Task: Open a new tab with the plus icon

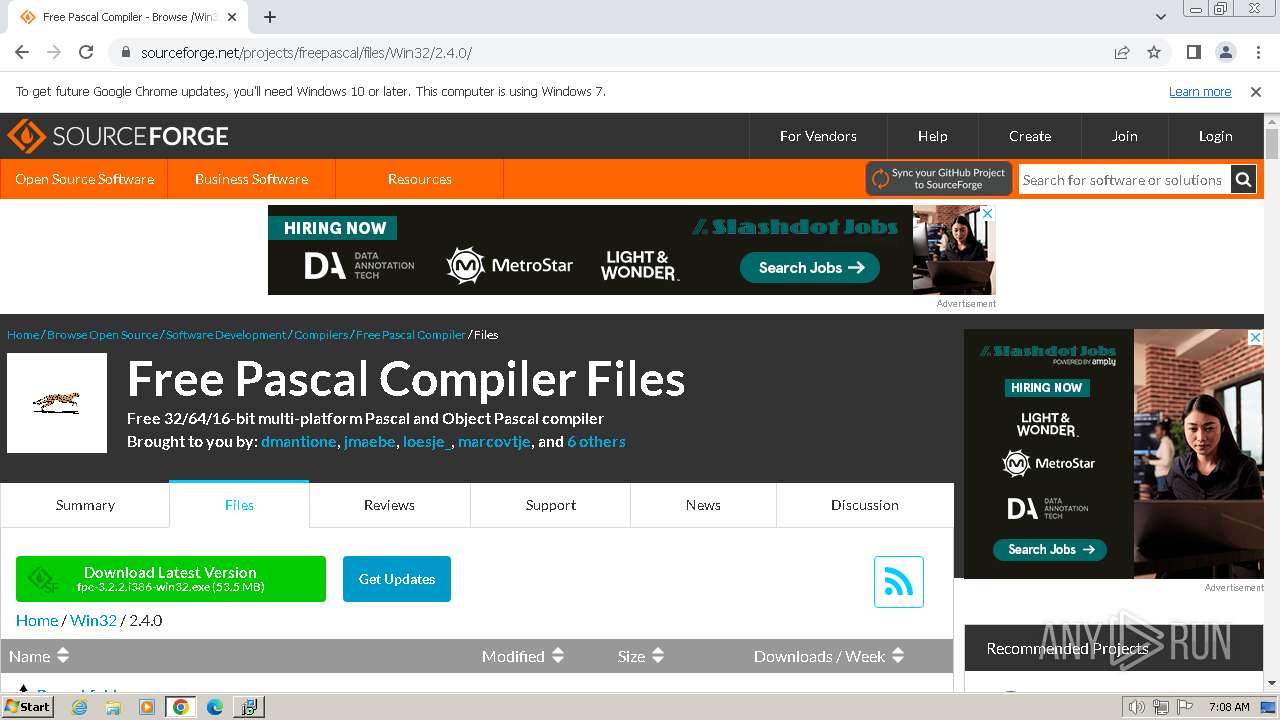Action: (270, 17)
